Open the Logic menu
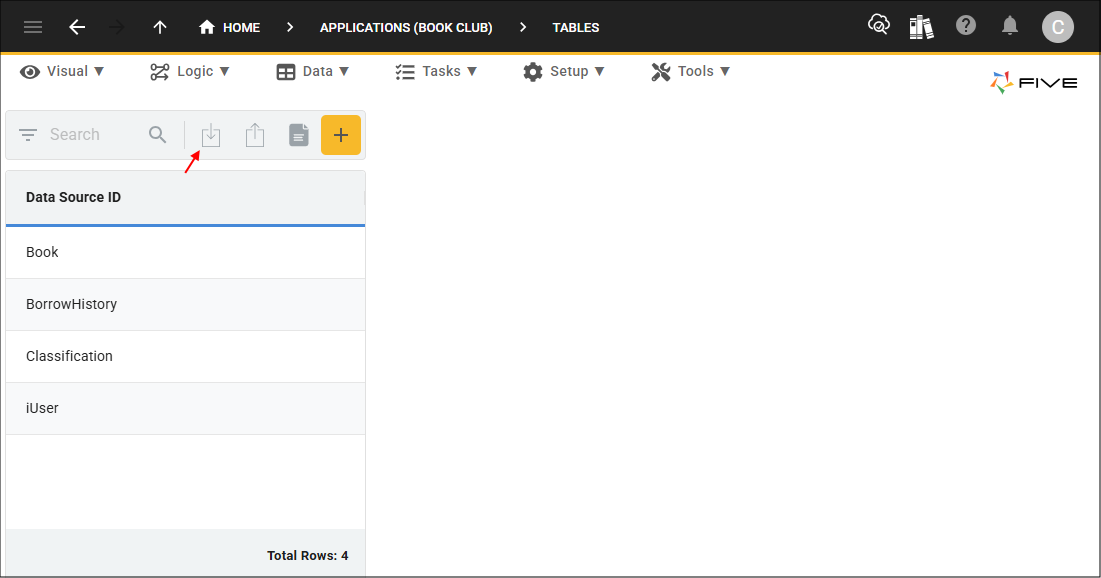Screen dimensions: 1101x578 [190, 72]
